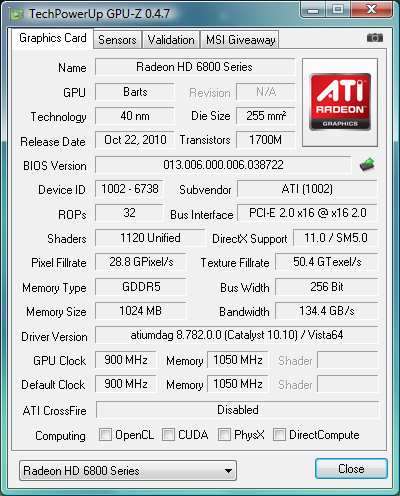Click the TechPowerUp GPU-Z 0.4.7 title text
Screen dimensions: 400x496
[99, 14]
